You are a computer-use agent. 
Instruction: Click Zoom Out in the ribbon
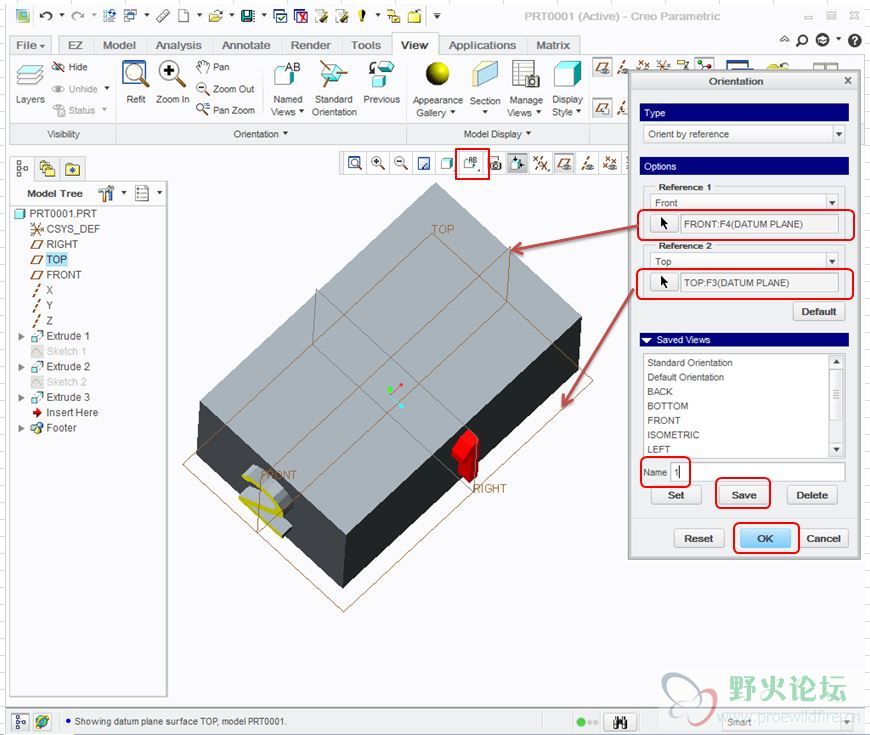(x=225, y=89)
